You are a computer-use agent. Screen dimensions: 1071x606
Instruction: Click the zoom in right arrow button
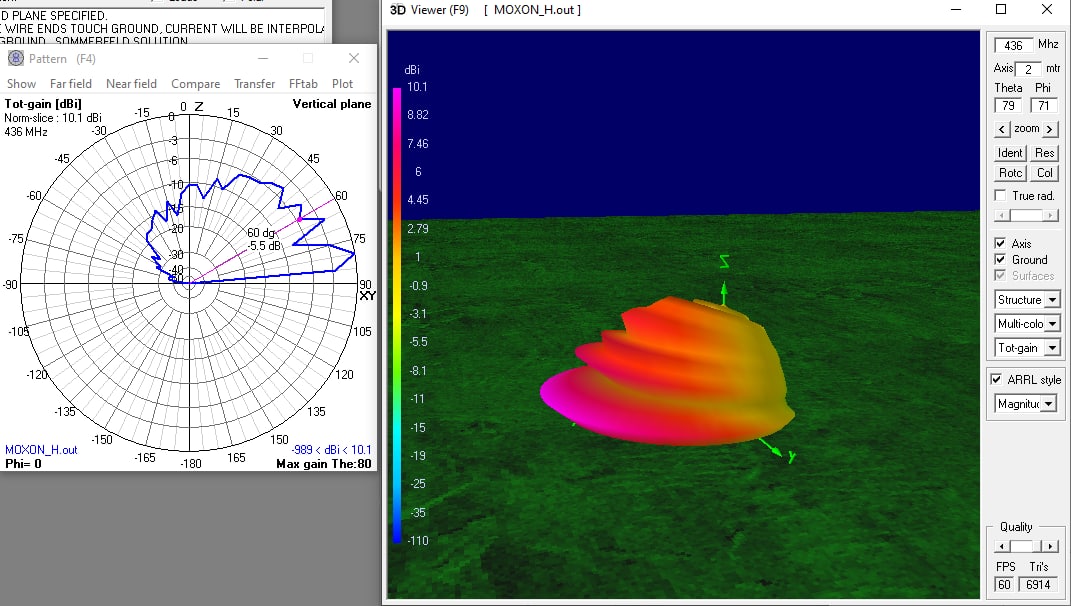pos(1050,129)
